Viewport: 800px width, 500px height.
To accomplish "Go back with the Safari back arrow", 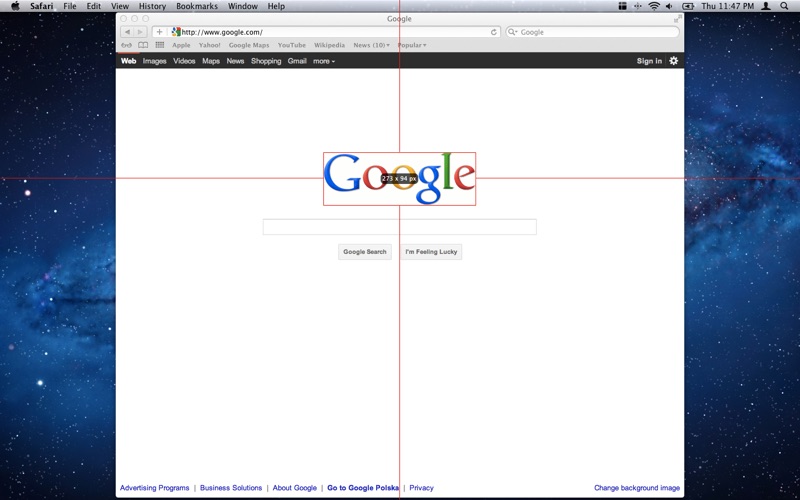I will tap(127, 32).
